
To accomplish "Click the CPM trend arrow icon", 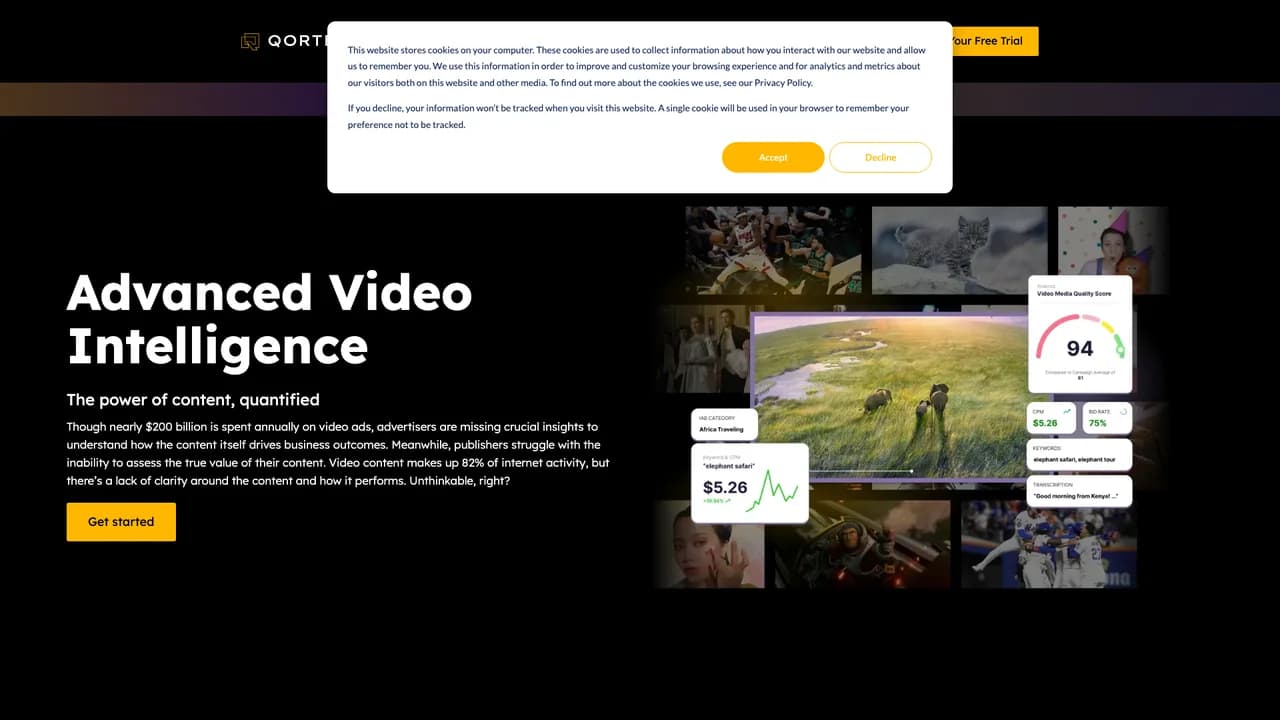I will [x=1067, y=411].
